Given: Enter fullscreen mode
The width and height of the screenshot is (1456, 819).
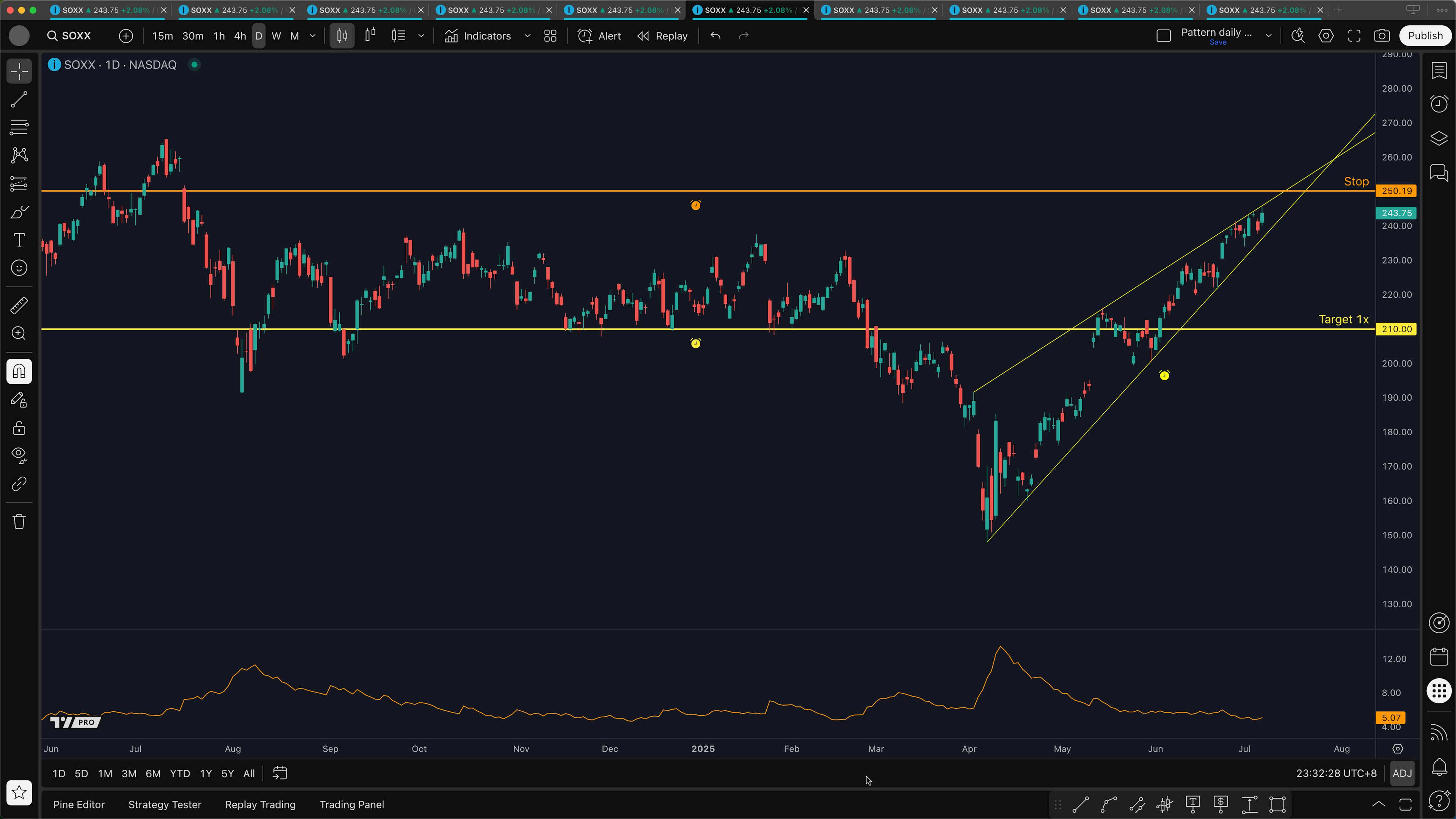Looking at the screenshot, I should 1354,36.
